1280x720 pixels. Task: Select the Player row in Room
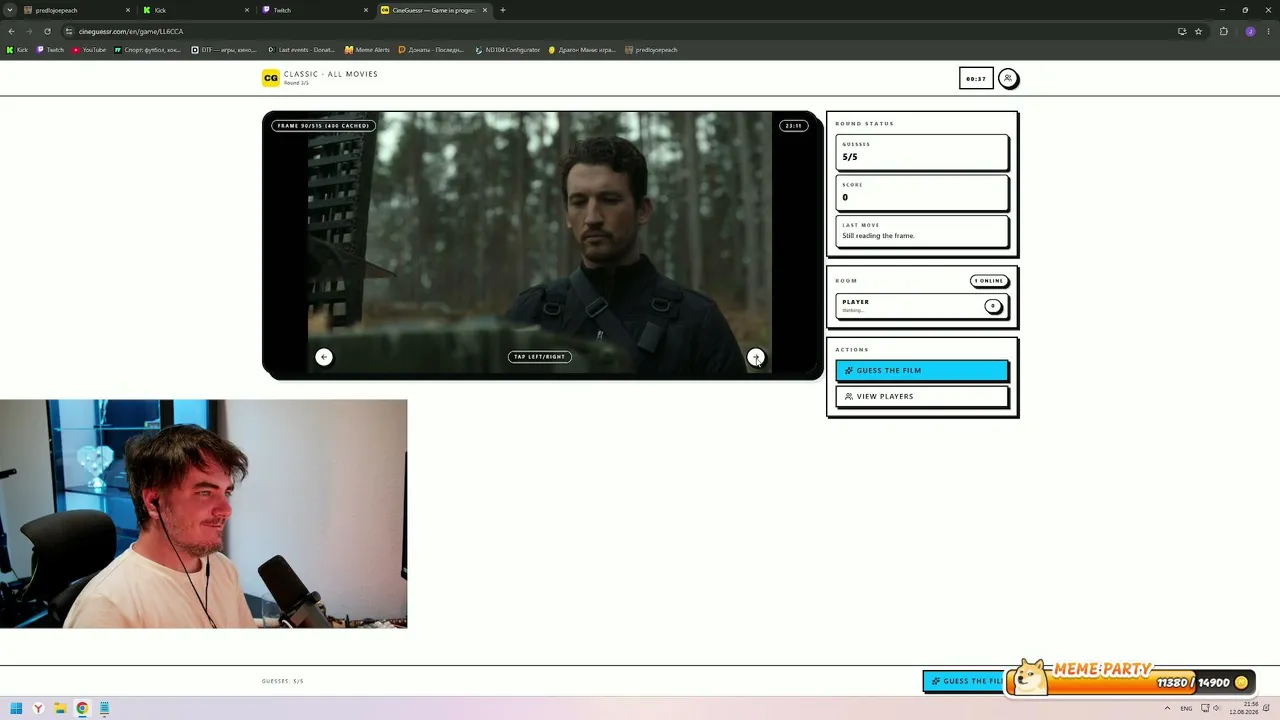point(922,306)
